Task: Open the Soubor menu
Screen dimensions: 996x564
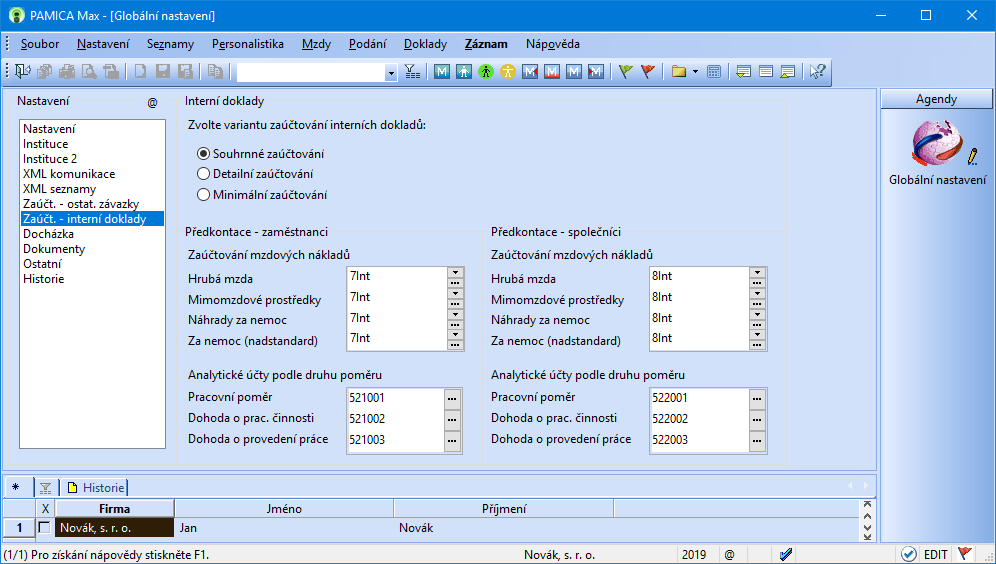Action: point(40,44)
